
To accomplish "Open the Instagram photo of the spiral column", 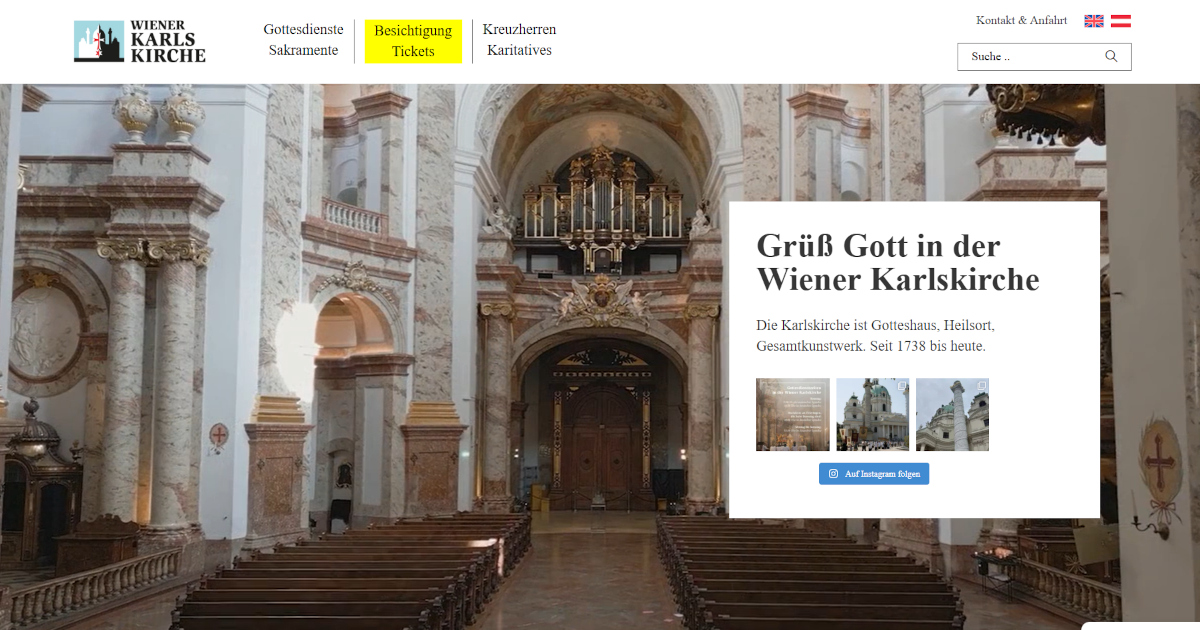I will coord(952,414).
